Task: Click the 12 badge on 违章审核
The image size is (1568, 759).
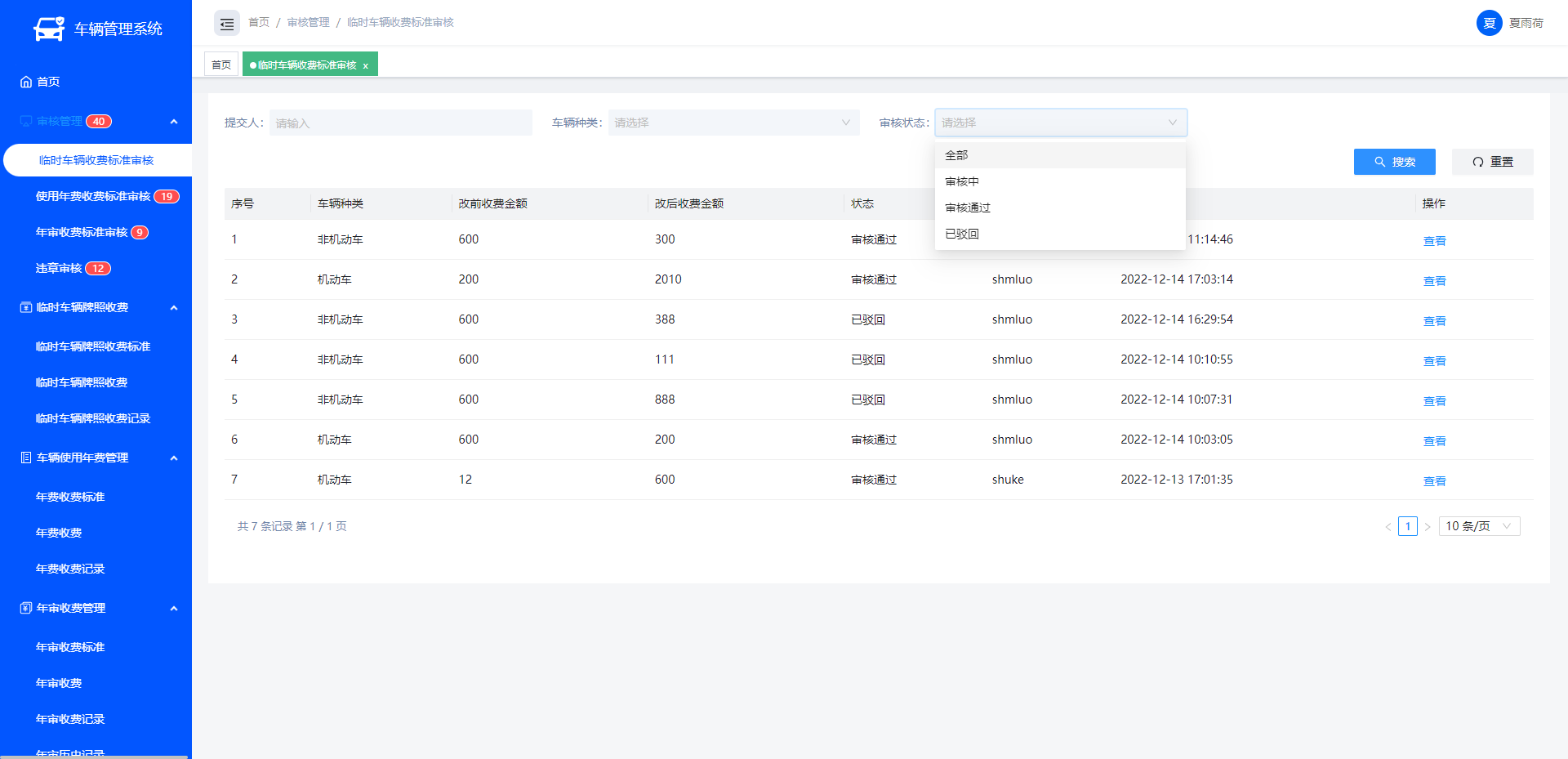Action: pos(98,269)
